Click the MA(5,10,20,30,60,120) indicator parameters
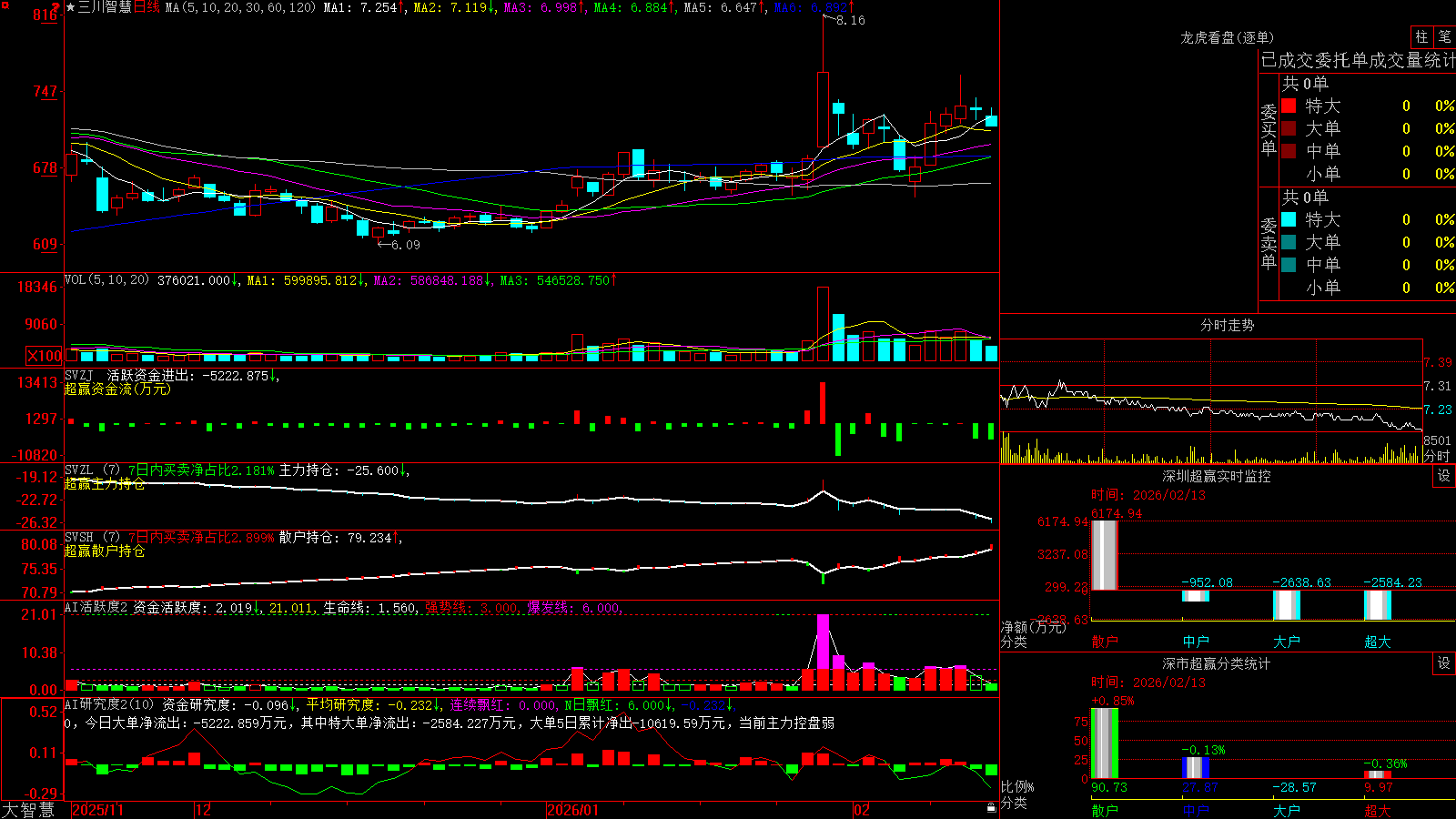The width and height of the screenshot is (1456, 819). 240,7
